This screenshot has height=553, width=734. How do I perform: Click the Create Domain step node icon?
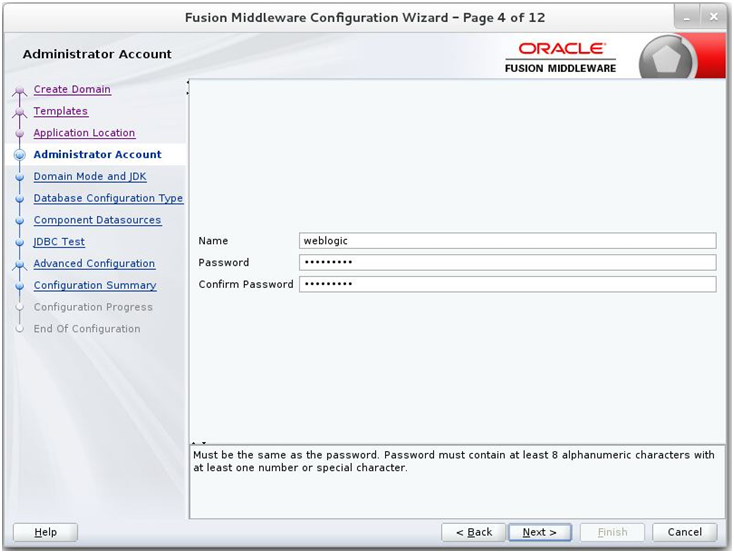[19, 90]
